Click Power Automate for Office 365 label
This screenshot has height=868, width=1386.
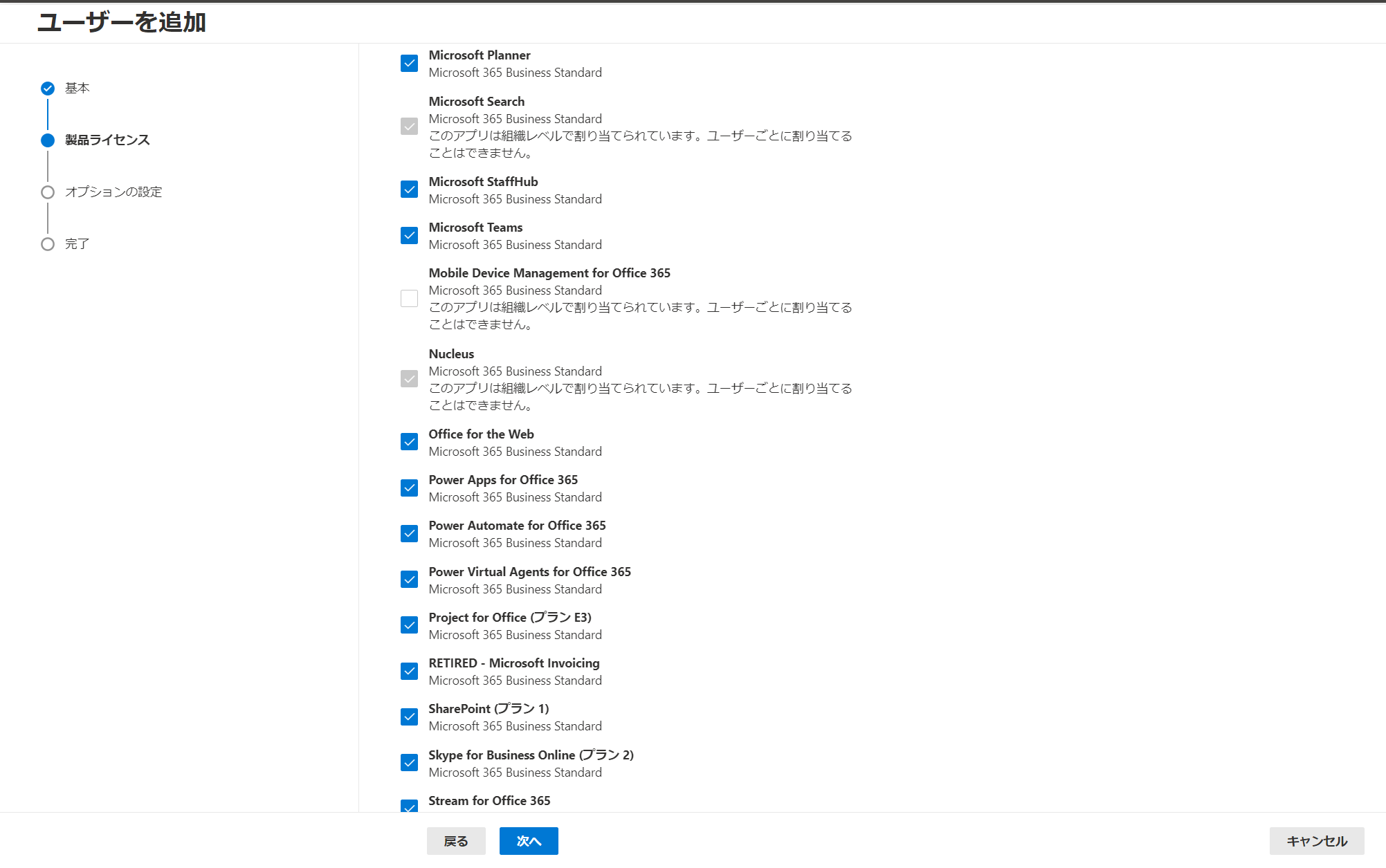(x=517, y=526)
